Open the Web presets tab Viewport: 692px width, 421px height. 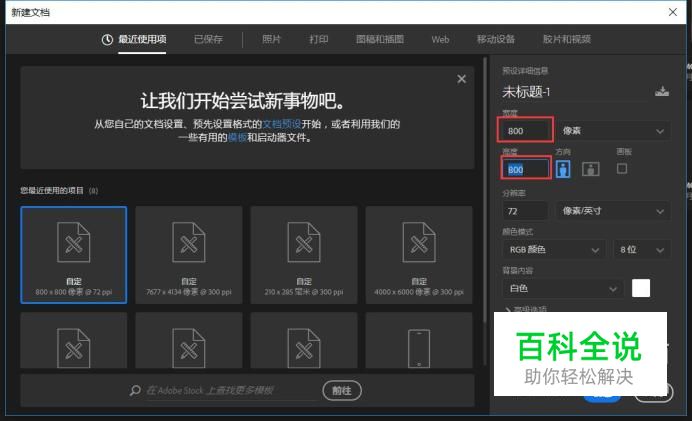440,39
